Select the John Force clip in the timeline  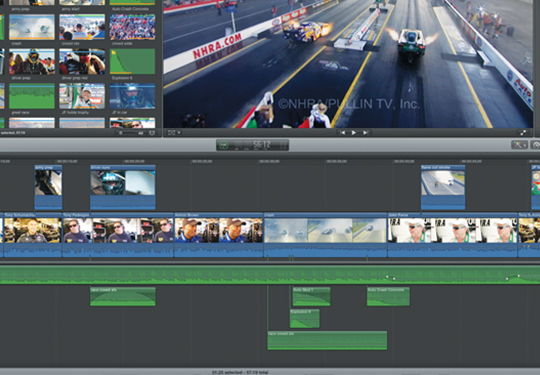tap(452, 235)
